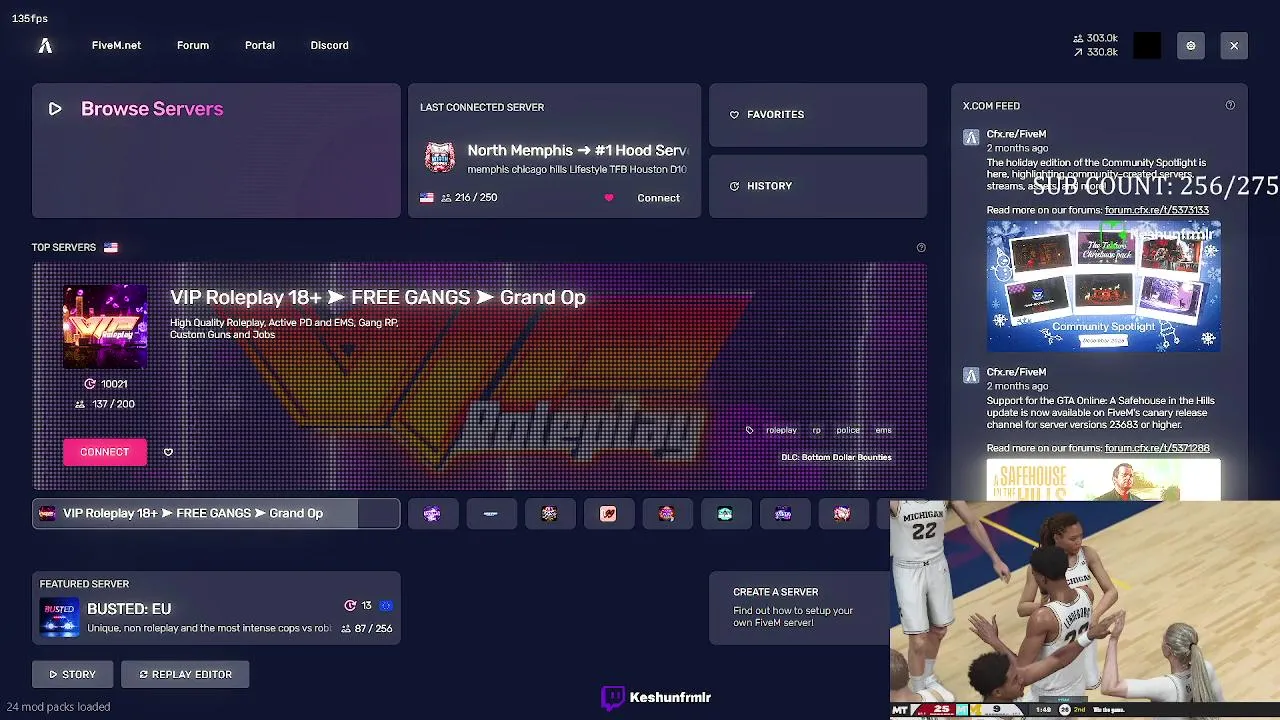Screen dimensions: 1280x720
Task: Click BUSTED server logo thumbnail
Action: point(59,617)
